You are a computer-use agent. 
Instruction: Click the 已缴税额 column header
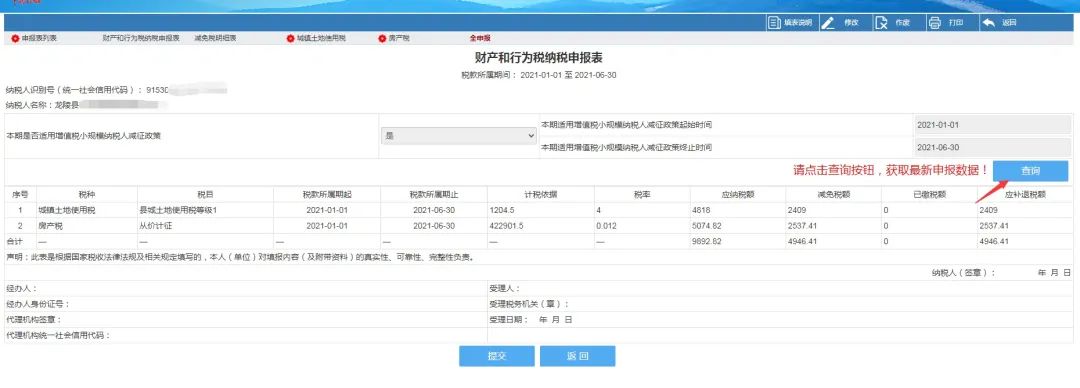tap(928, 195)
